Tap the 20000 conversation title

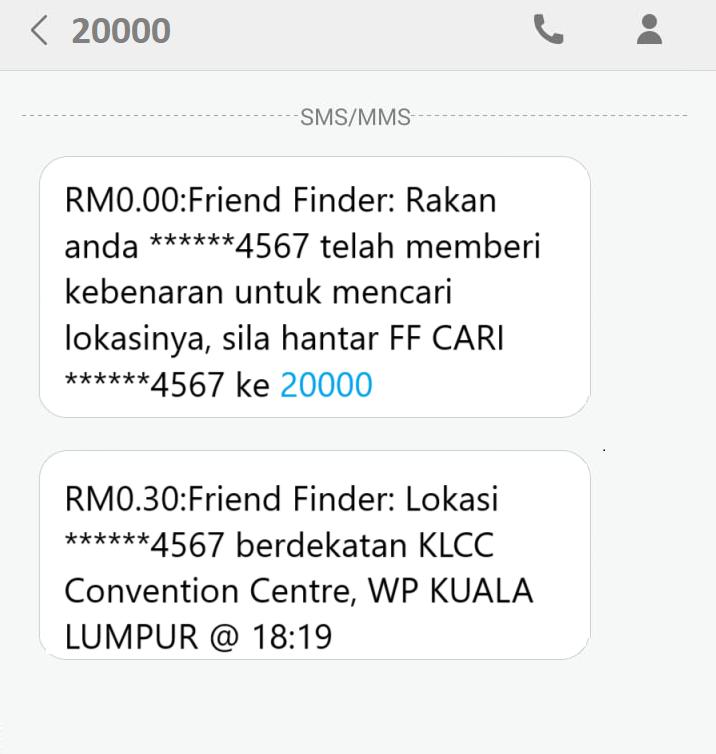121,31
